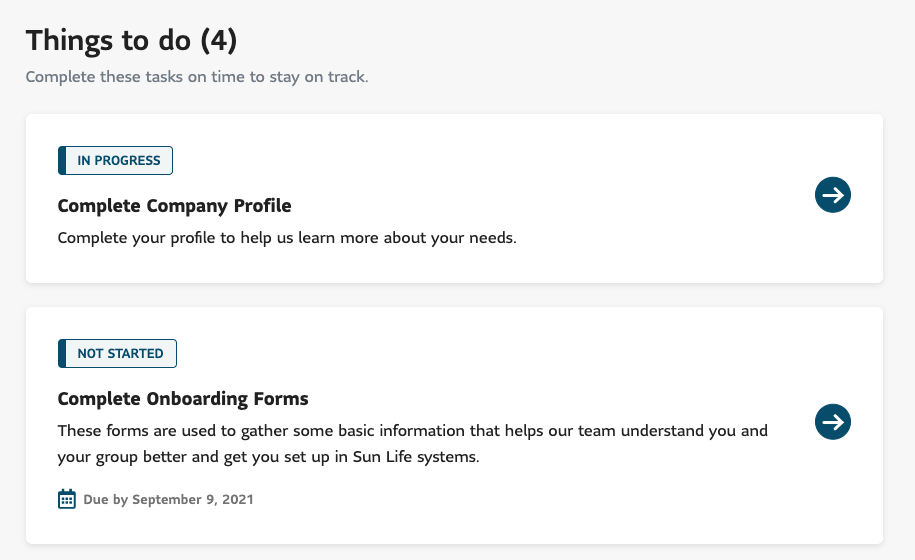Click the company profile description text
This screenshot has height=560, width=915.
[x=287, y=238]
